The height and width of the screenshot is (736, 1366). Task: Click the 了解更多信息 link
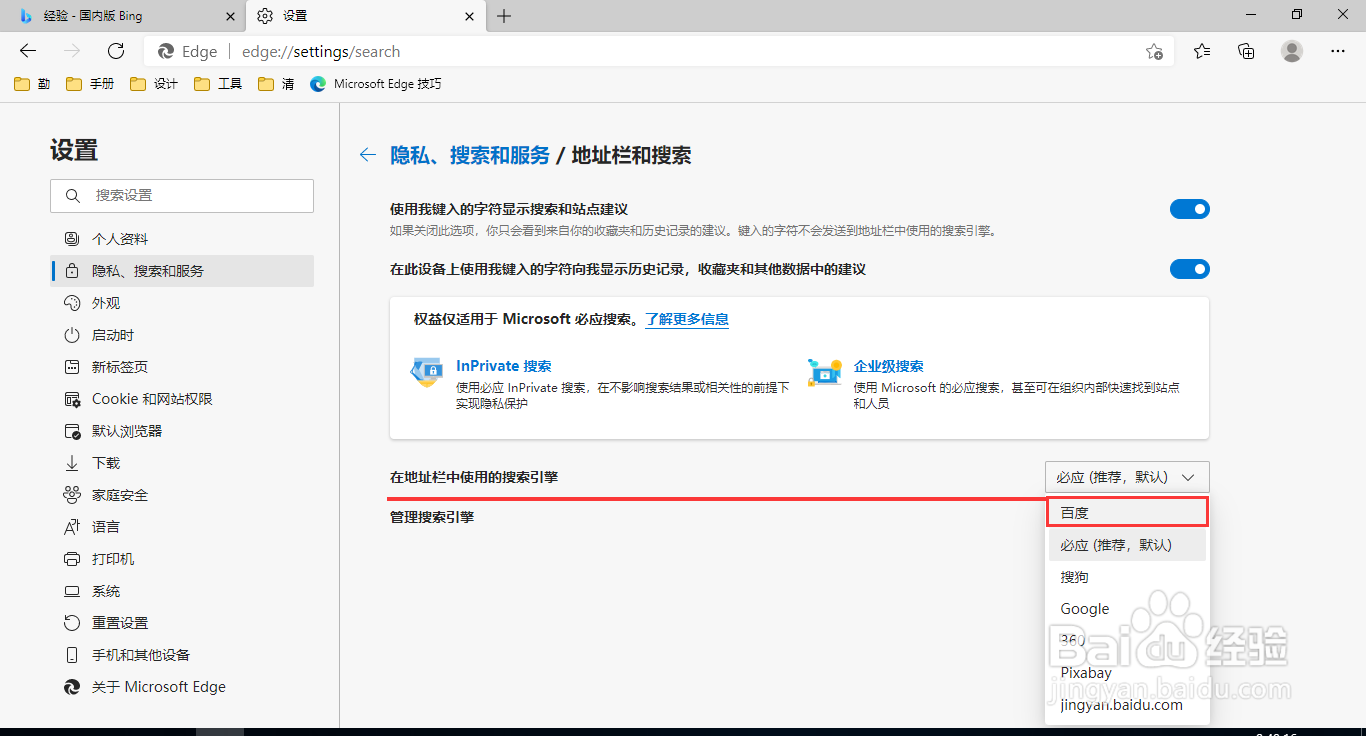point(686,319)
